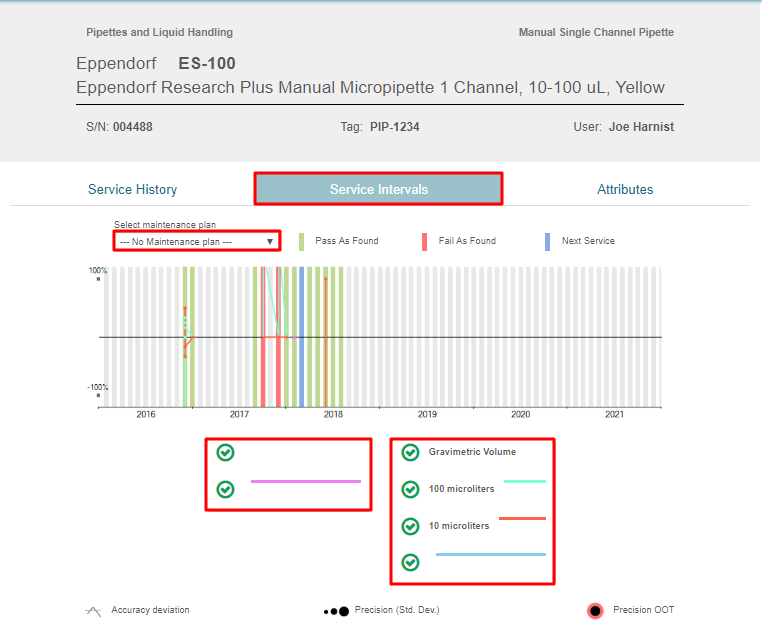
Task: Open the Attributes tab
Action: (x=625, y=189)
